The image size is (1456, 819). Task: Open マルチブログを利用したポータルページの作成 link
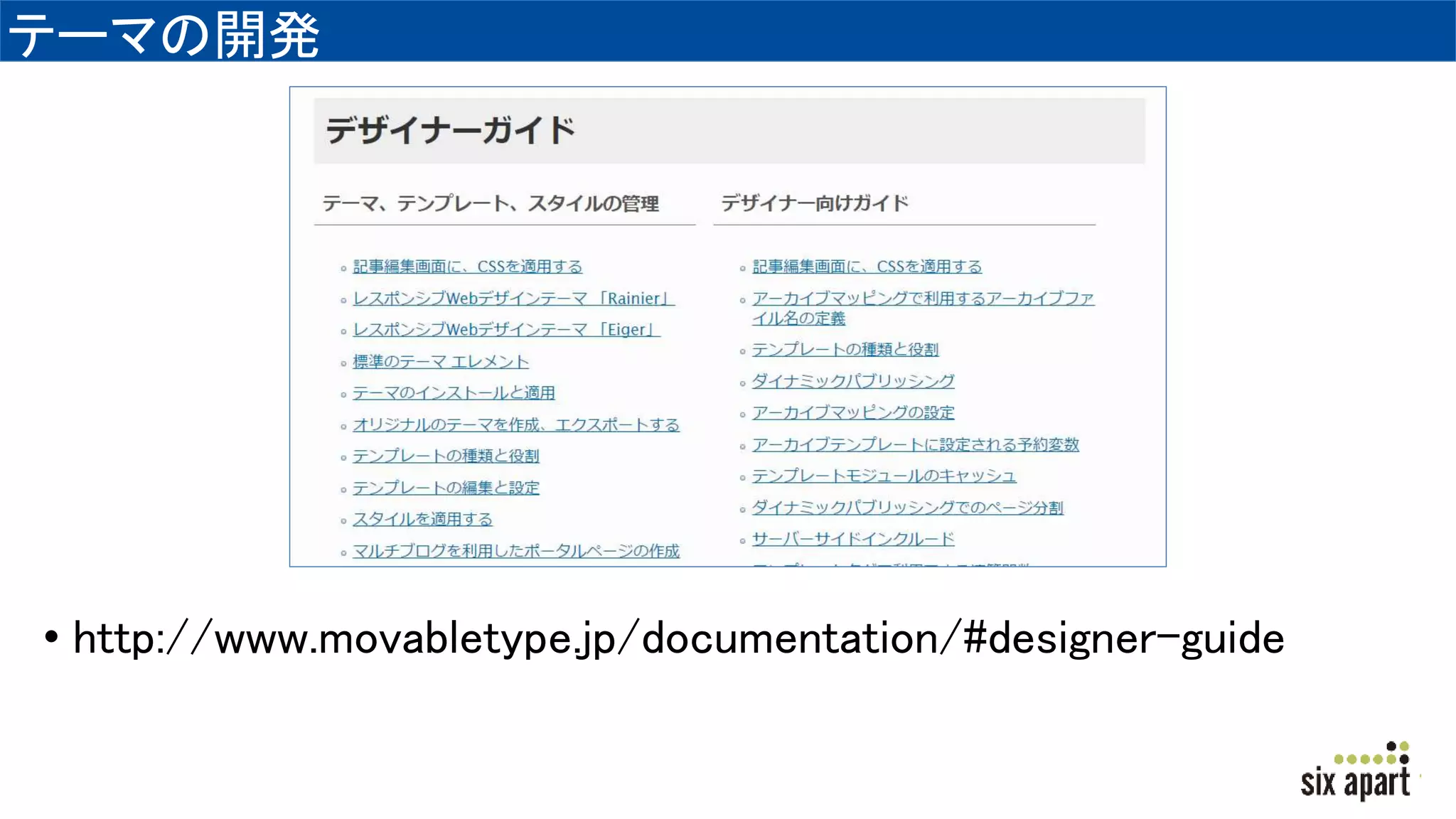click(516, 551)
